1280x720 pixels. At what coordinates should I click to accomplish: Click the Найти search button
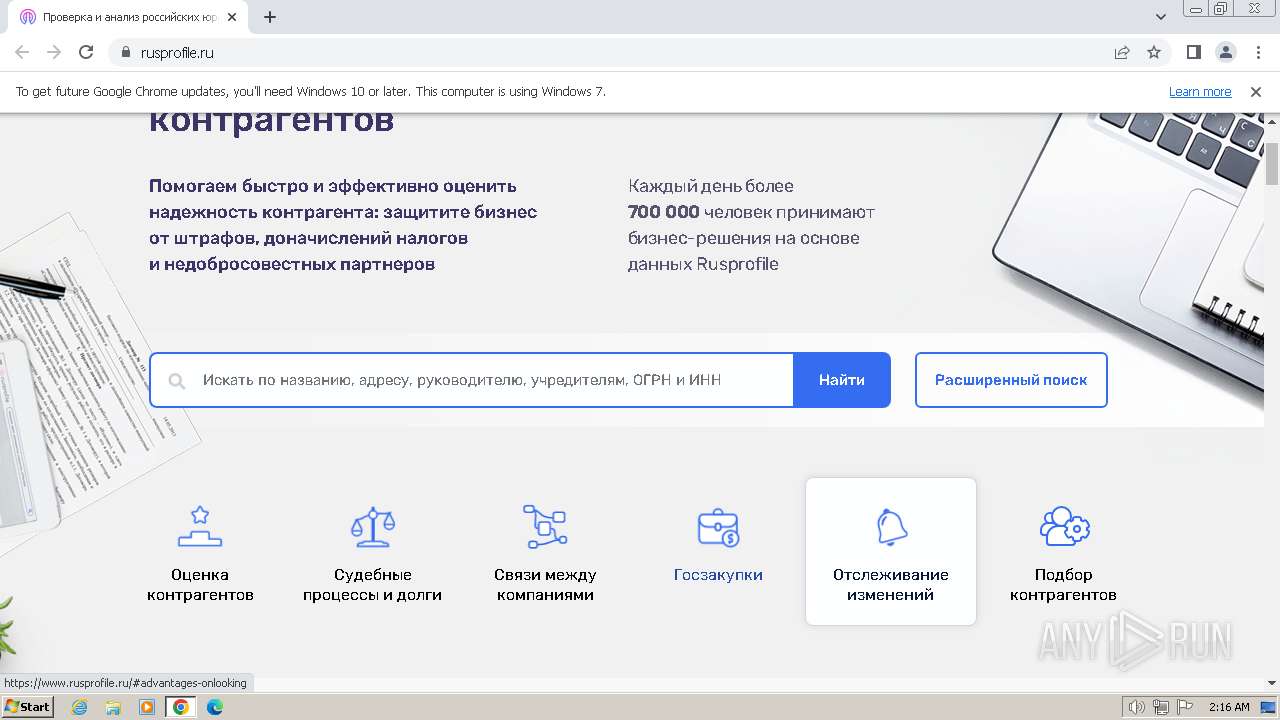842,380
